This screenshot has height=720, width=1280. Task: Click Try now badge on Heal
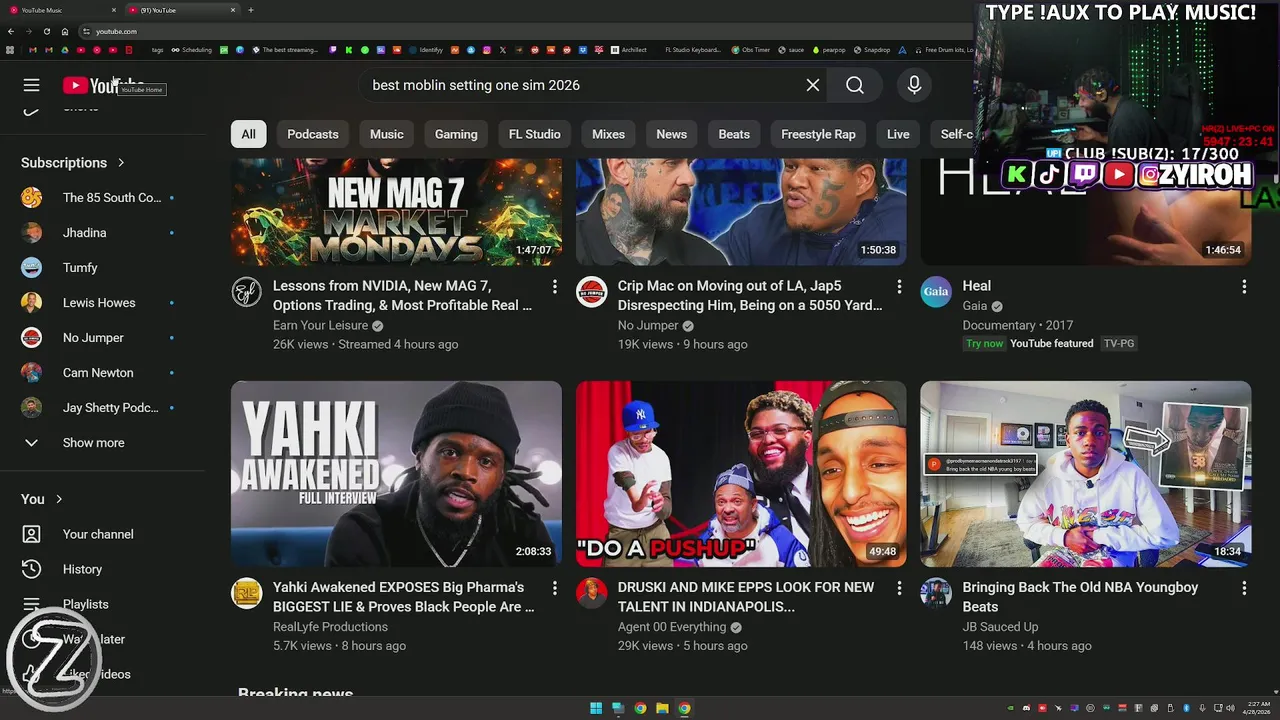(984, 344)
